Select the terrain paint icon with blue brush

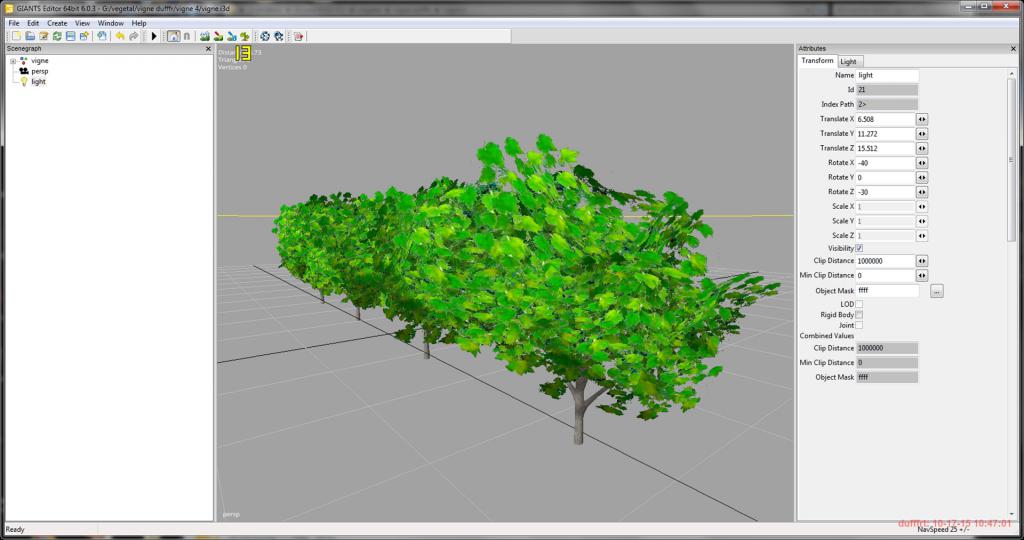coord(231,37)
